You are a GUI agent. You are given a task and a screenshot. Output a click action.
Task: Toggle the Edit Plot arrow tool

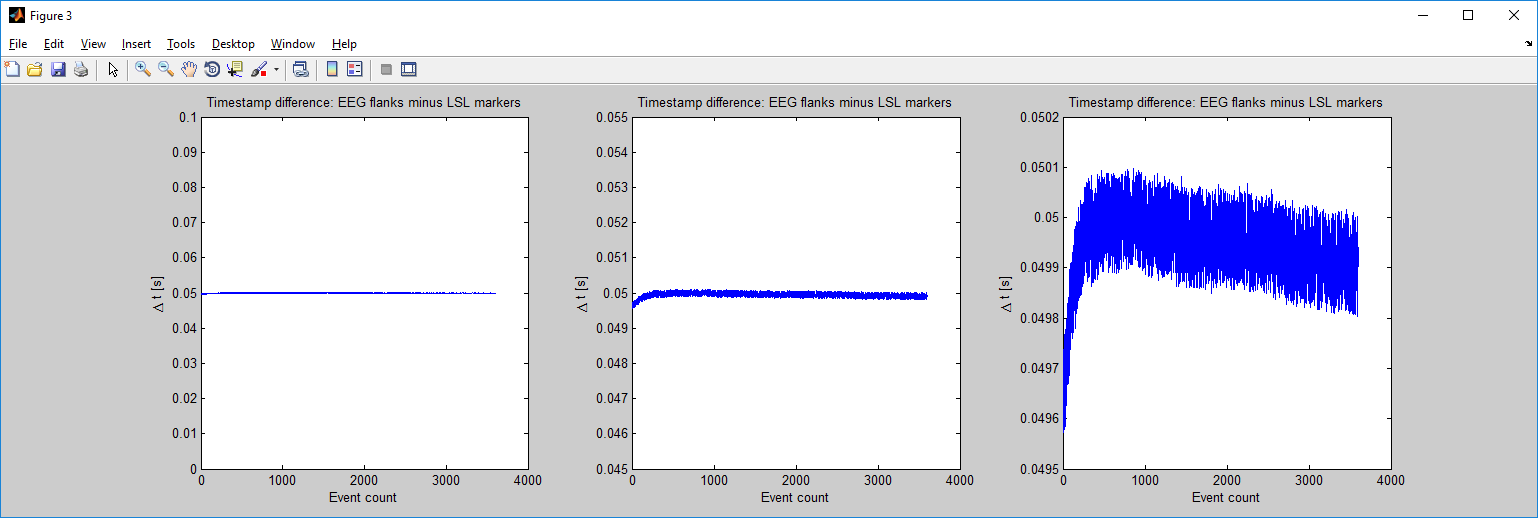(x=113, y=70)
